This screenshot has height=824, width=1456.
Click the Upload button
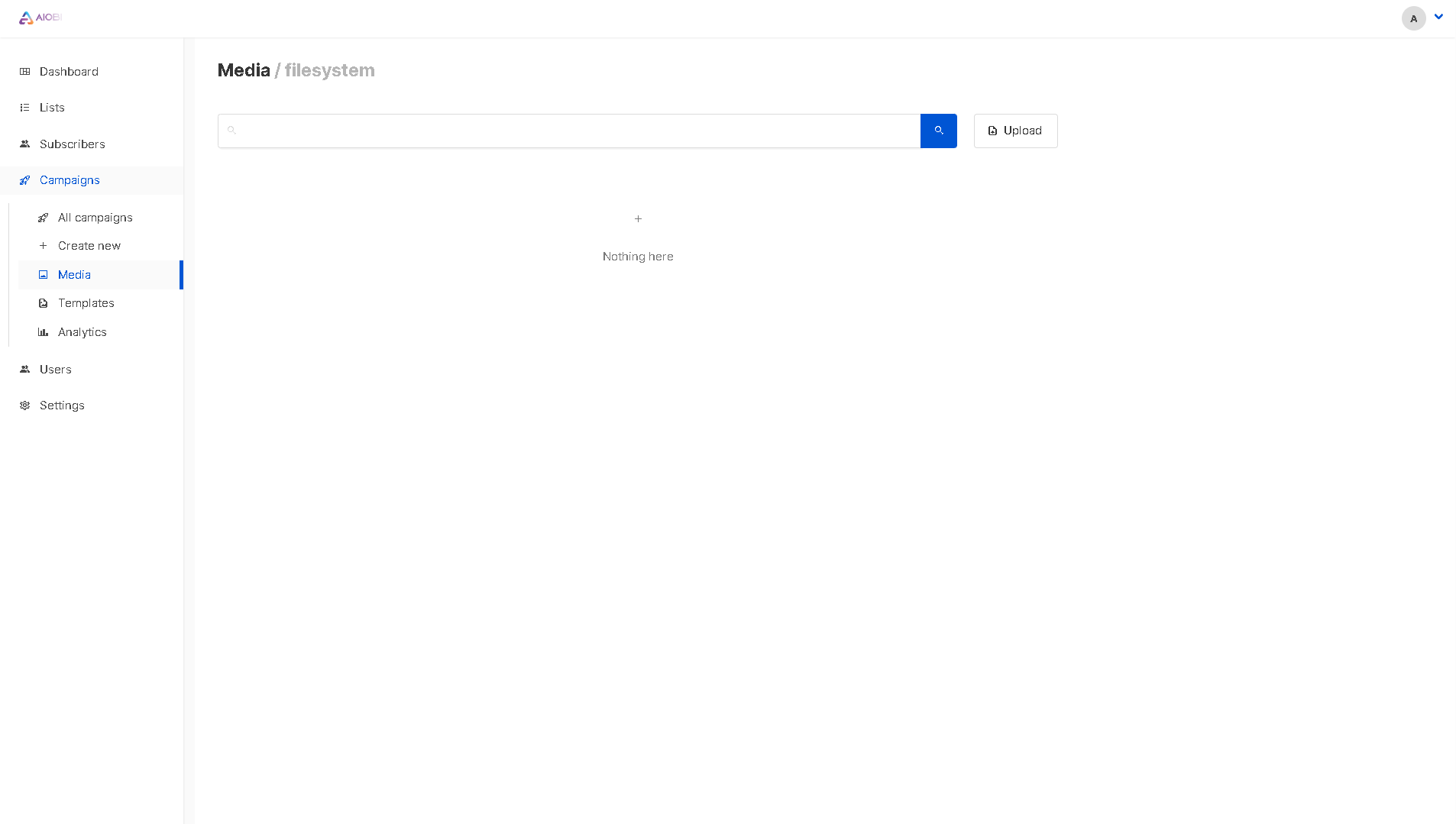(1015, 131)
